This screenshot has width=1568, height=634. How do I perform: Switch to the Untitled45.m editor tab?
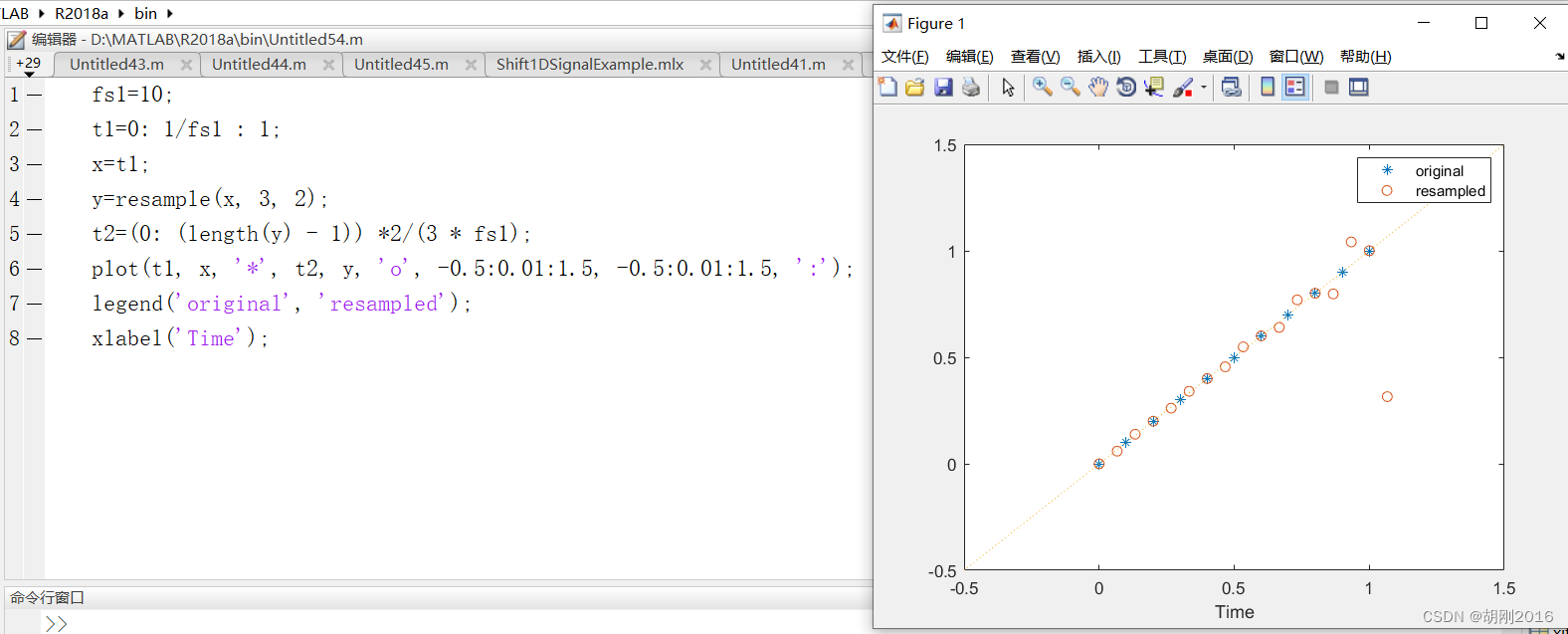click(401, 64)
